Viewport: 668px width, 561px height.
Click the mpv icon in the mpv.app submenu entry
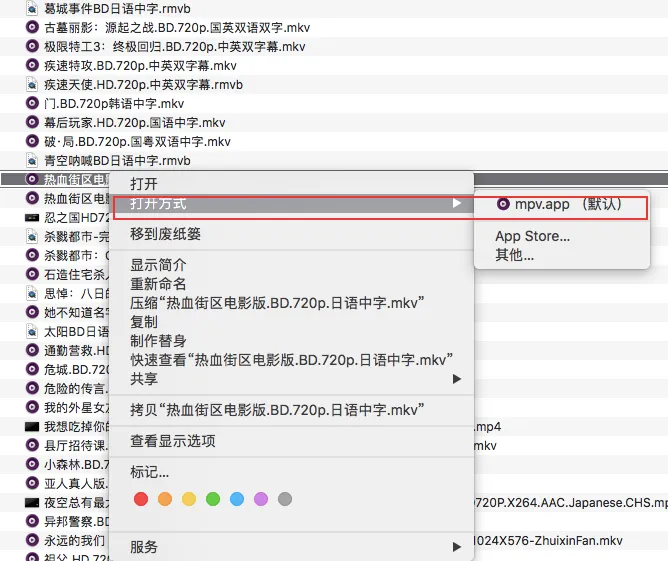tap(503, 204)
